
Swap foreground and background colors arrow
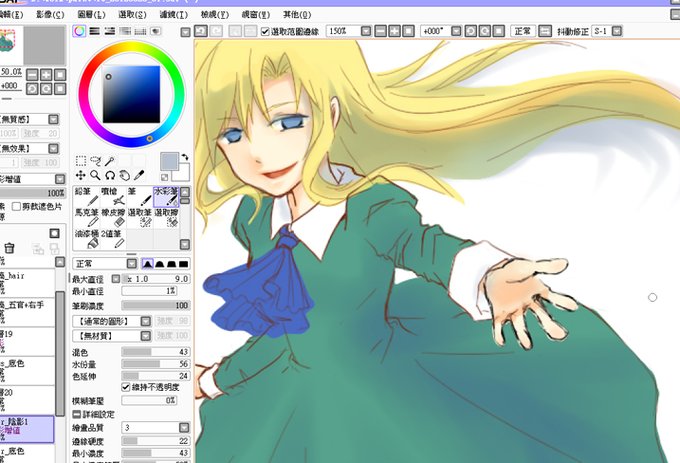point(185,157)
